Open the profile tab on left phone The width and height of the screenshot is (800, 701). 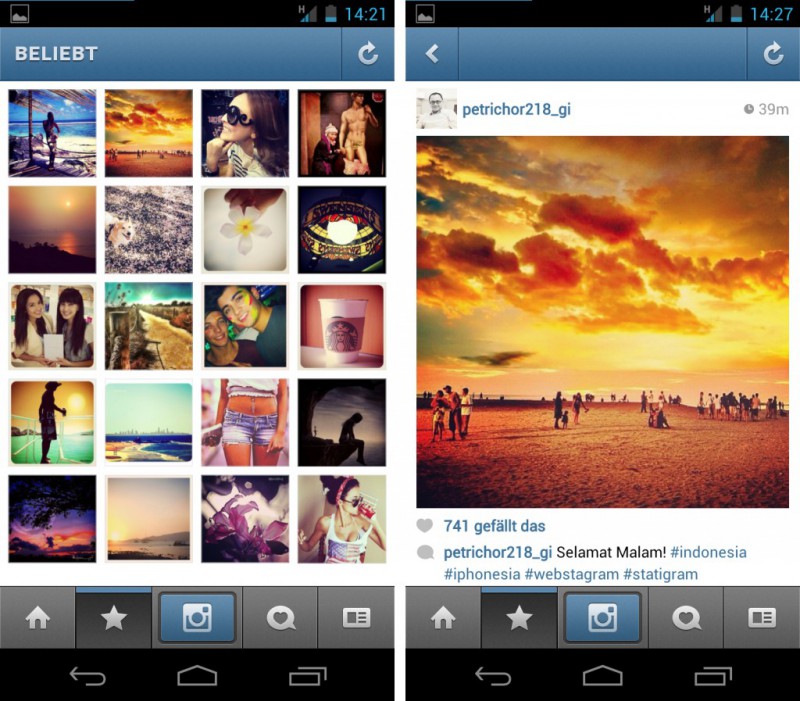pos(356,618)
